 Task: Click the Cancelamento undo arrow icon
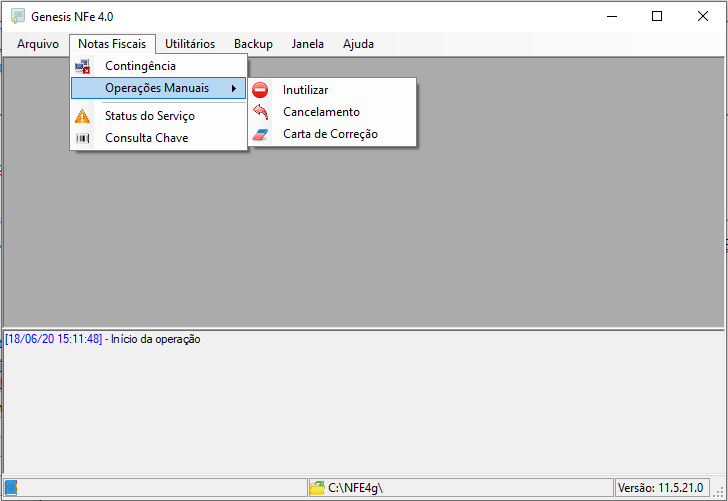(x=260, y=112)
